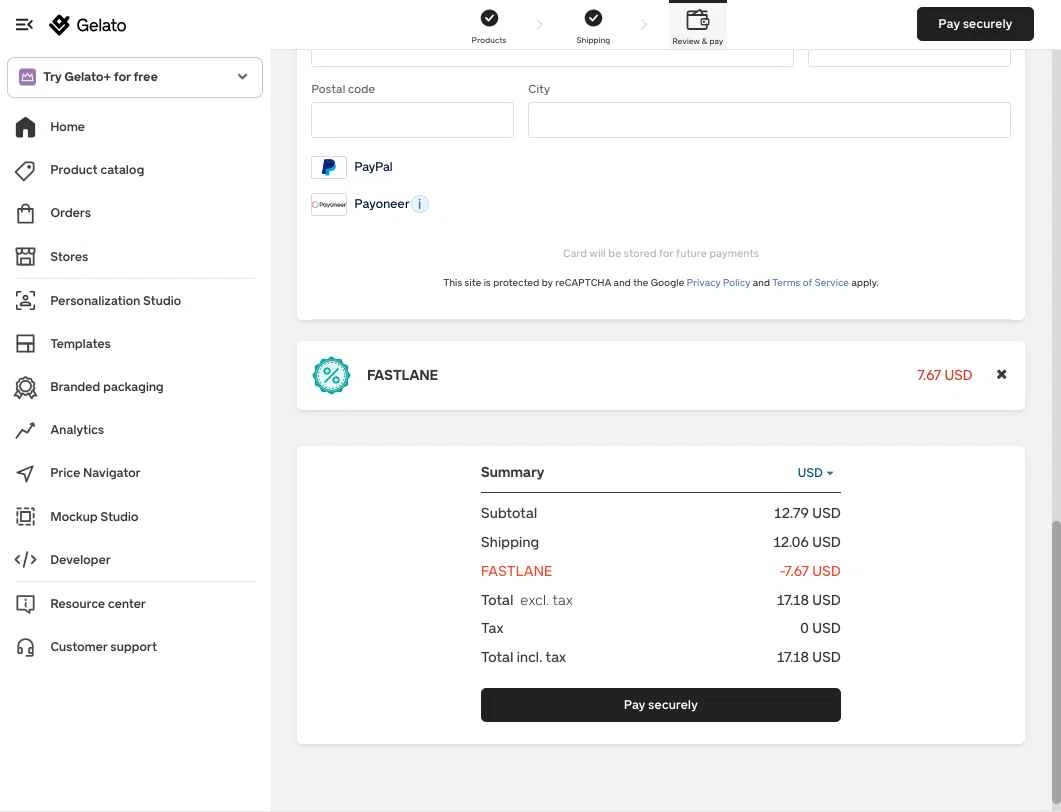Click the Personalization Studio icon

point(25,300)
